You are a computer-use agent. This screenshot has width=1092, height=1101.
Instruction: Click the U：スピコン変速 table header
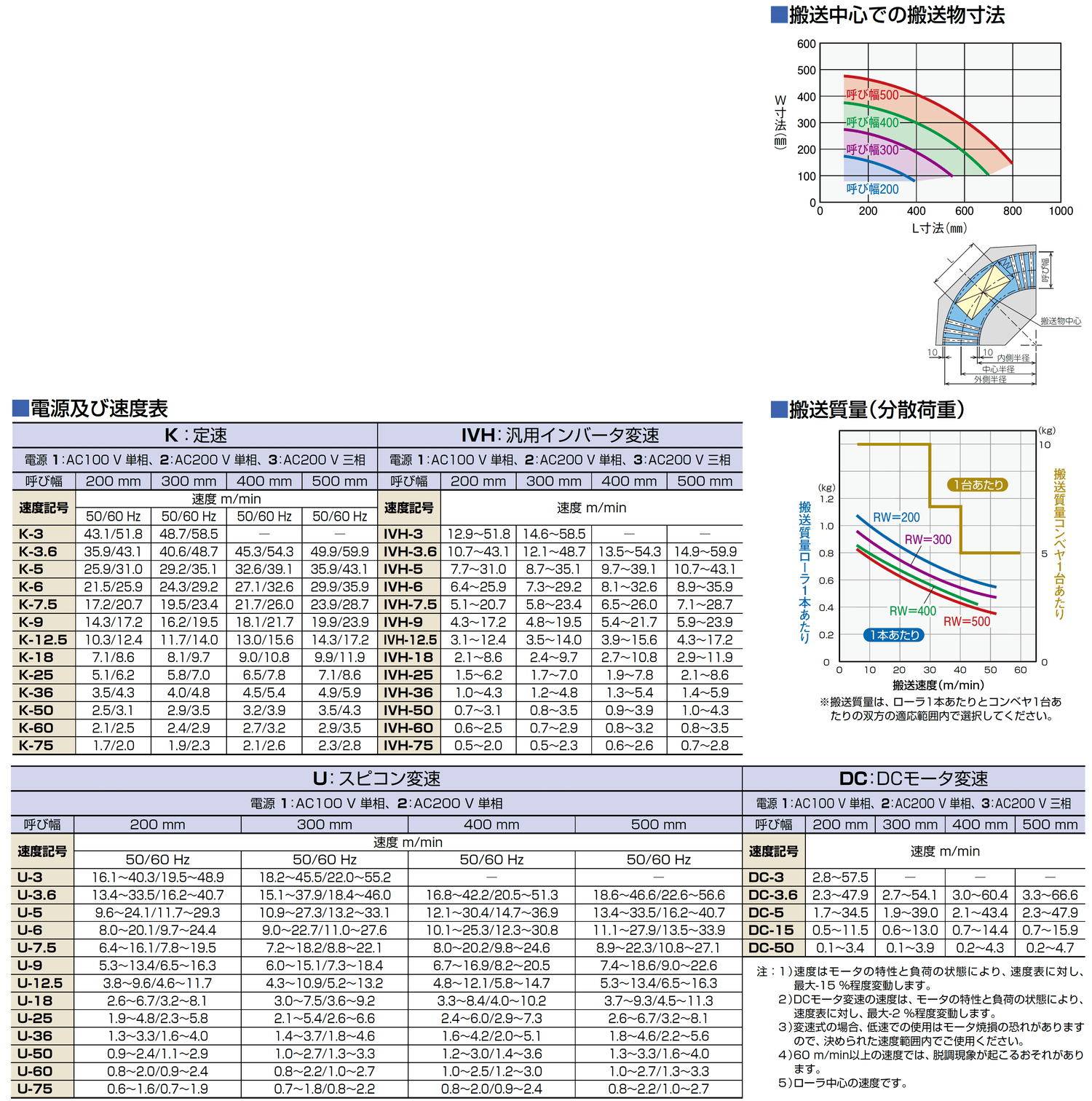pyautogui.click(x=377, y=778)
